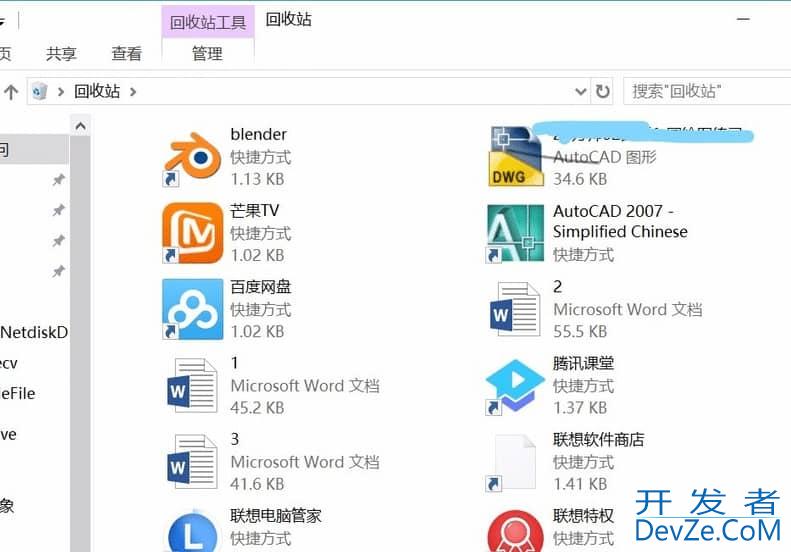Click the 回收站工具 contextual tab header
This screenshot has width=791, height=552.
point(208,22)
